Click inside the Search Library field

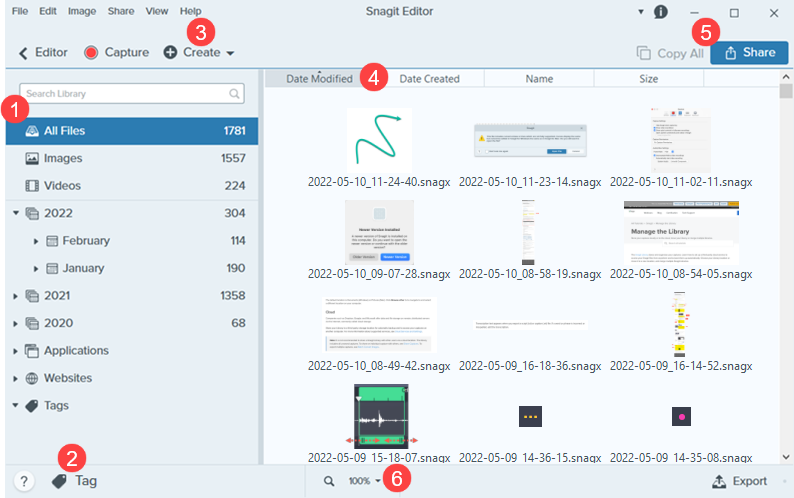click(132, 94)
